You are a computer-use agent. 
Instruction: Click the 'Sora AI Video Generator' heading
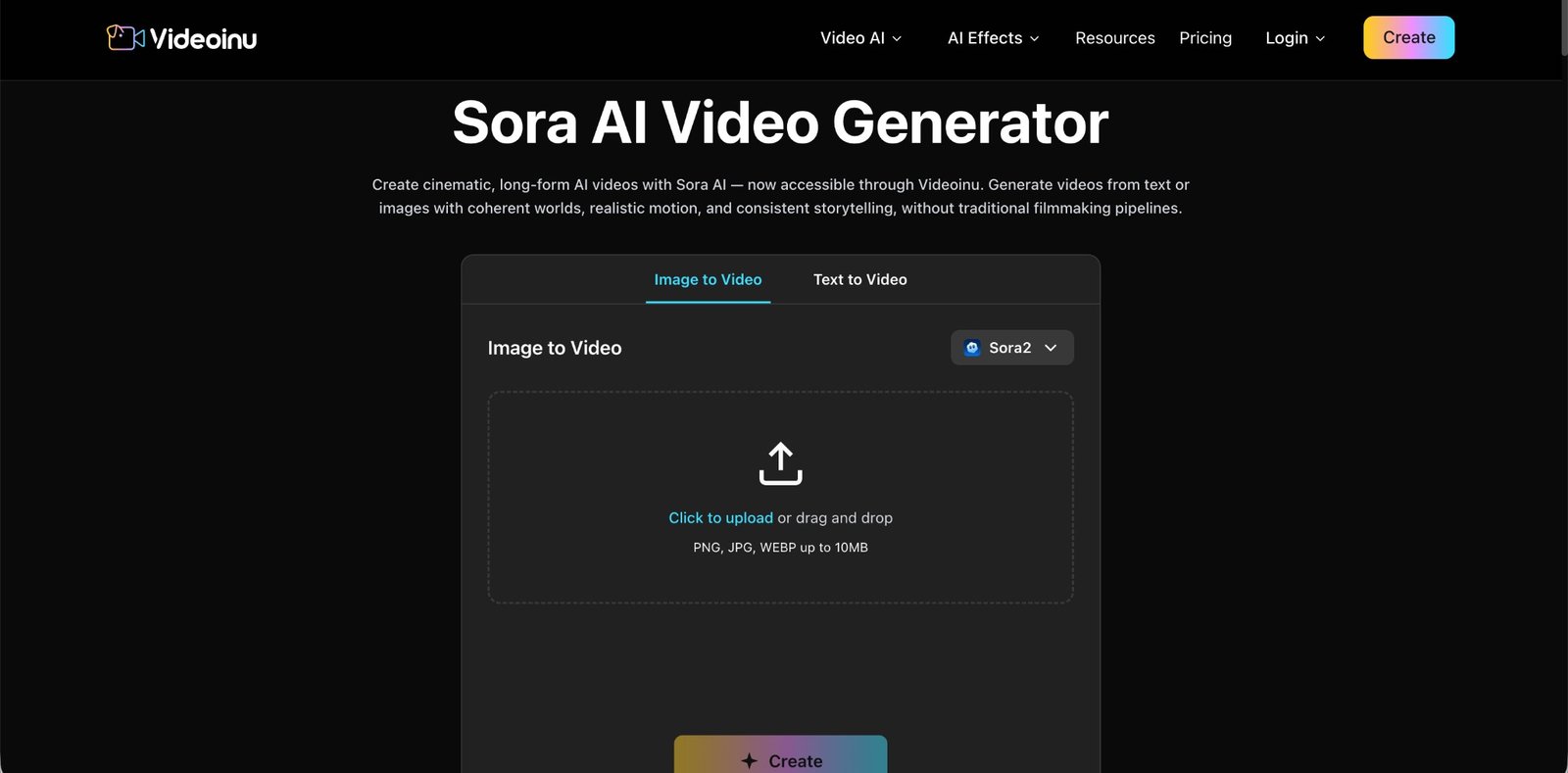780,122
